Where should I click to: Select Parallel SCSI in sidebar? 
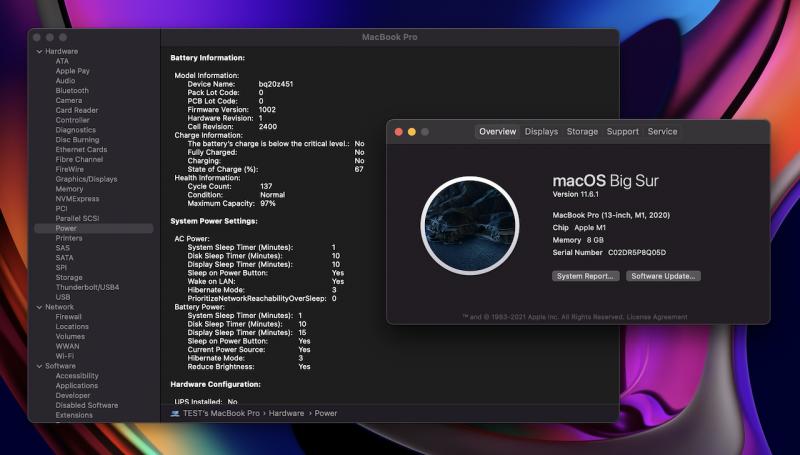[x=77, y=218]
